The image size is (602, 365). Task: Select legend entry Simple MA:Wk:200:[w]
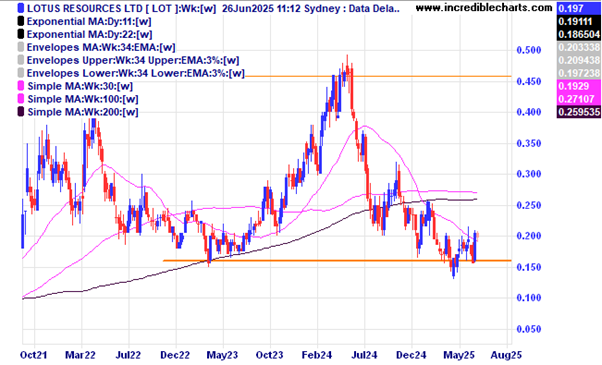pos(83,112)
